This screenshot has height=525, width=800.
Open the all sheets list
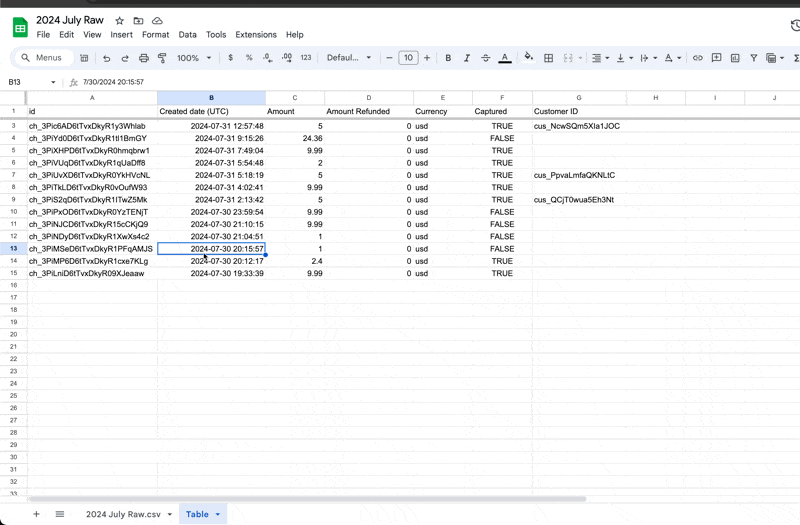[x=60, y=514]
